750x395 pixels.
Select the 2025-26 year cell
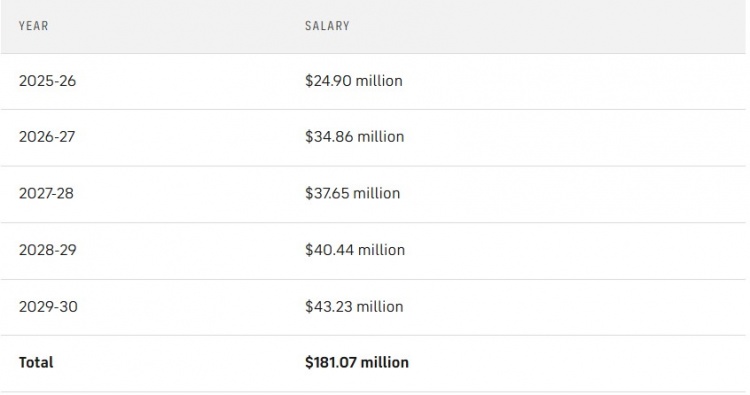(47, 81)
